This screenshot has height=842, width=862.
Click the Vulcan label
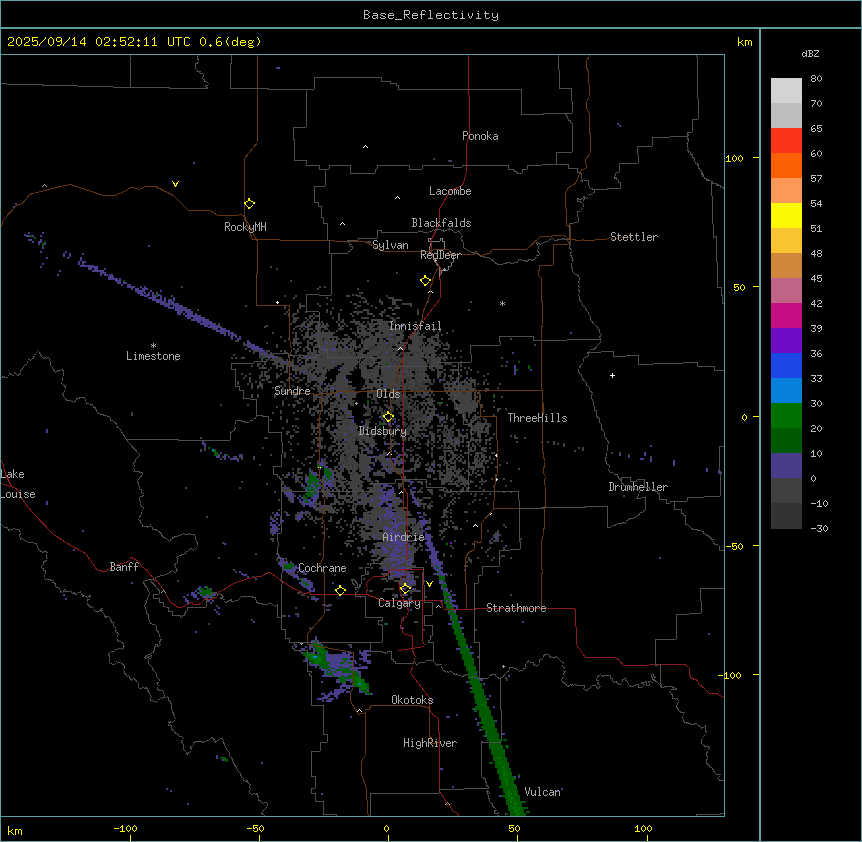click(x=542, y=792)
